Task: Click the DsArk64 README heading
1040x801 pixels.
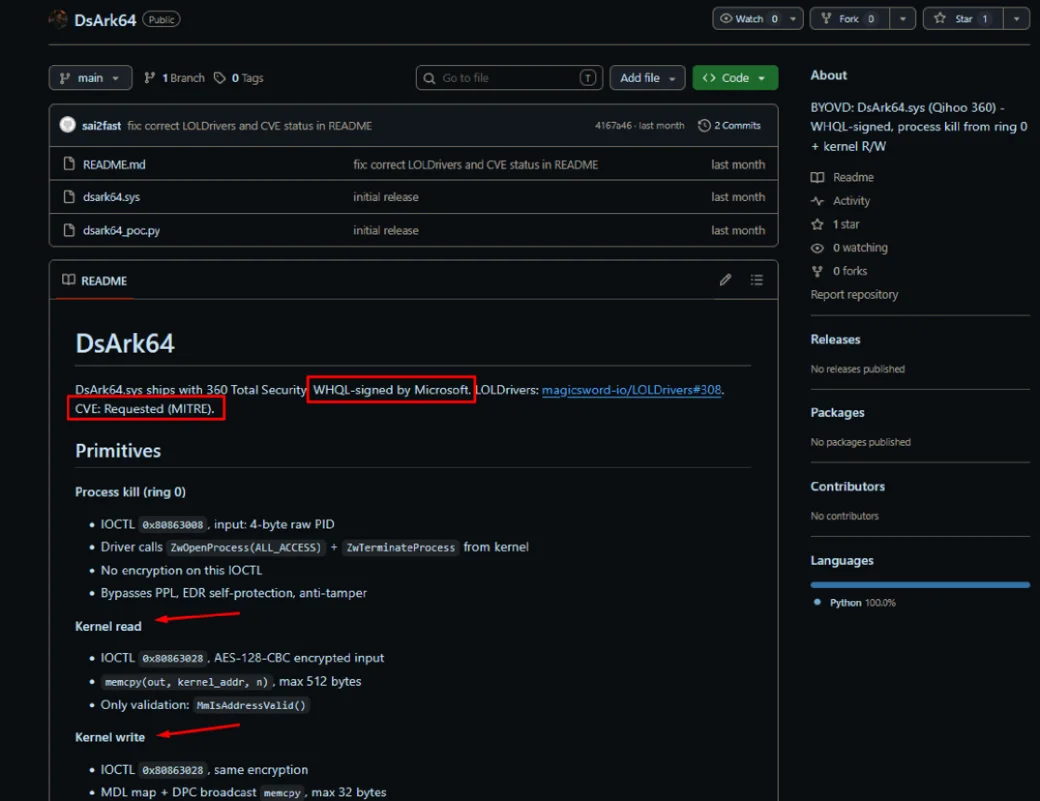Action: (125, 343)
